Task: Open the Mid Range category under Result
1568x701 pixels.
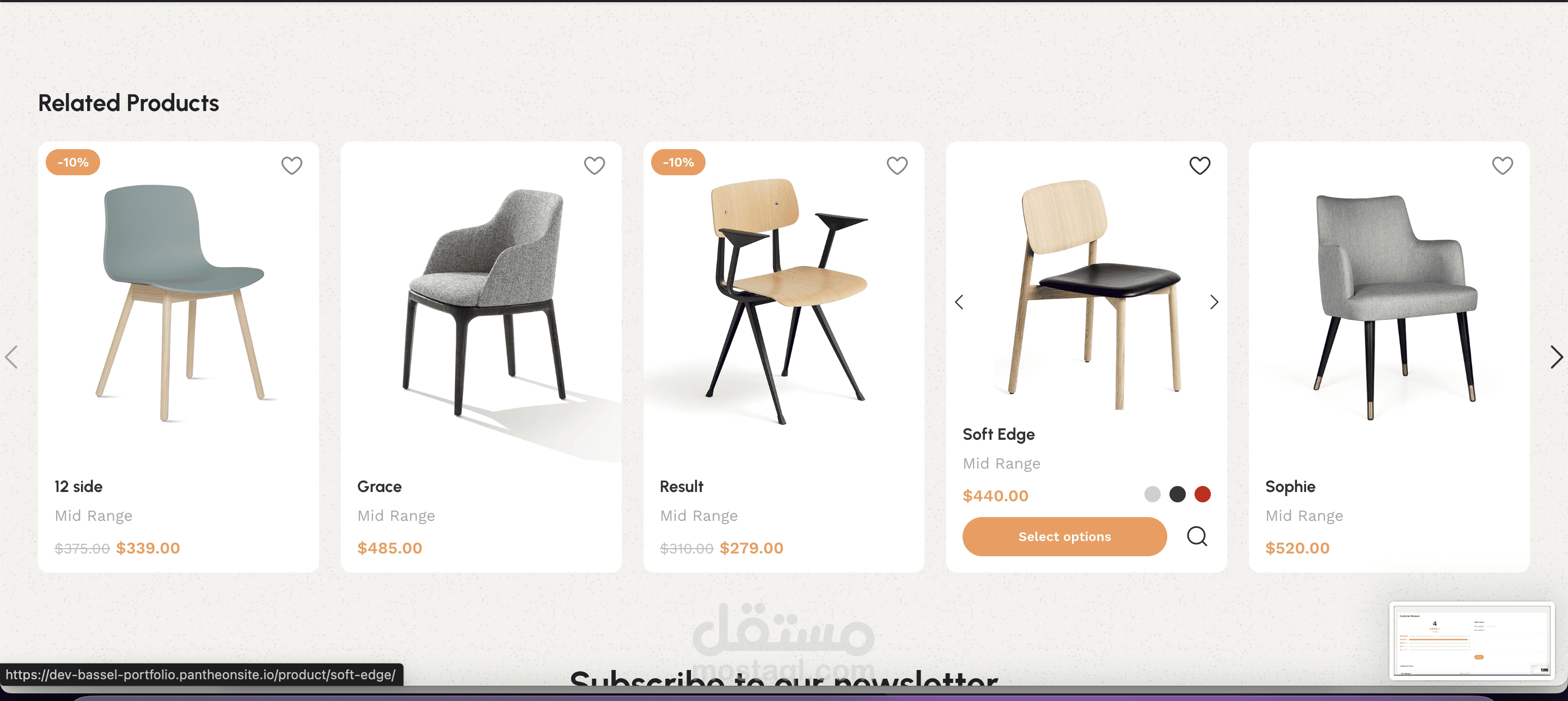Action: 698,515
